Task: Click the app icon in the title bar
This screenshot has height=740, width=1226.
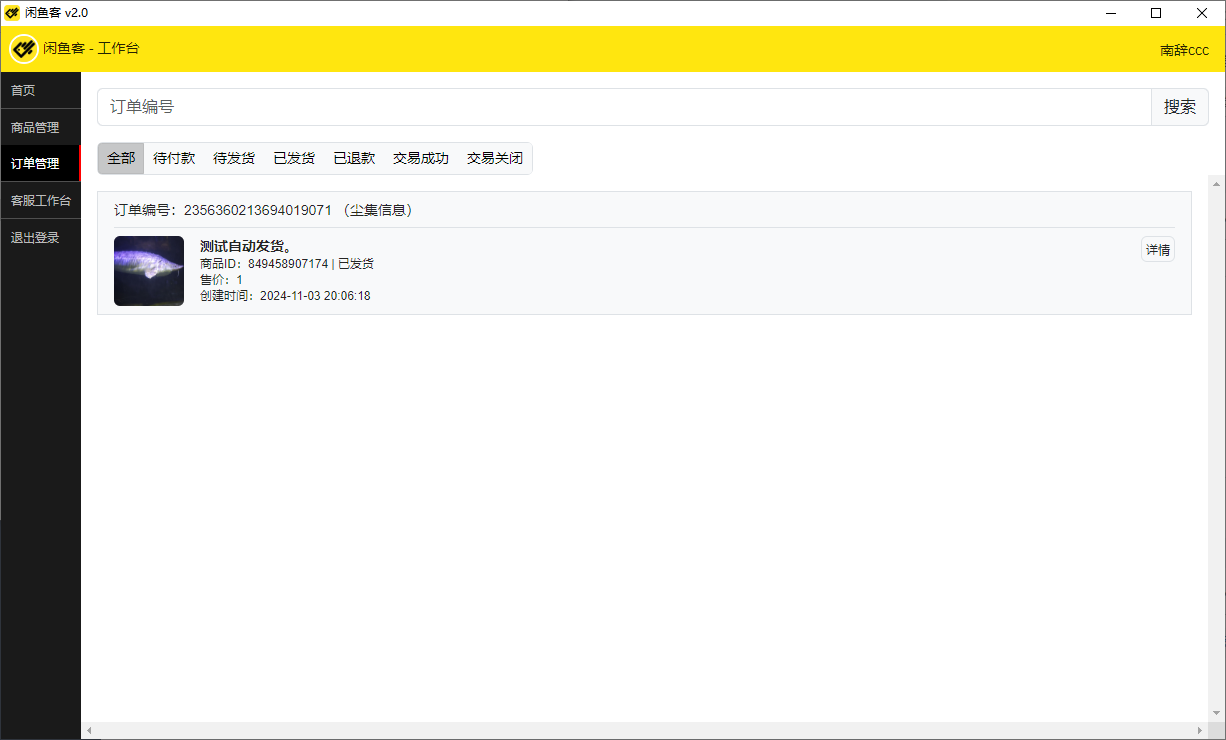Action: [x=12, y=13]
